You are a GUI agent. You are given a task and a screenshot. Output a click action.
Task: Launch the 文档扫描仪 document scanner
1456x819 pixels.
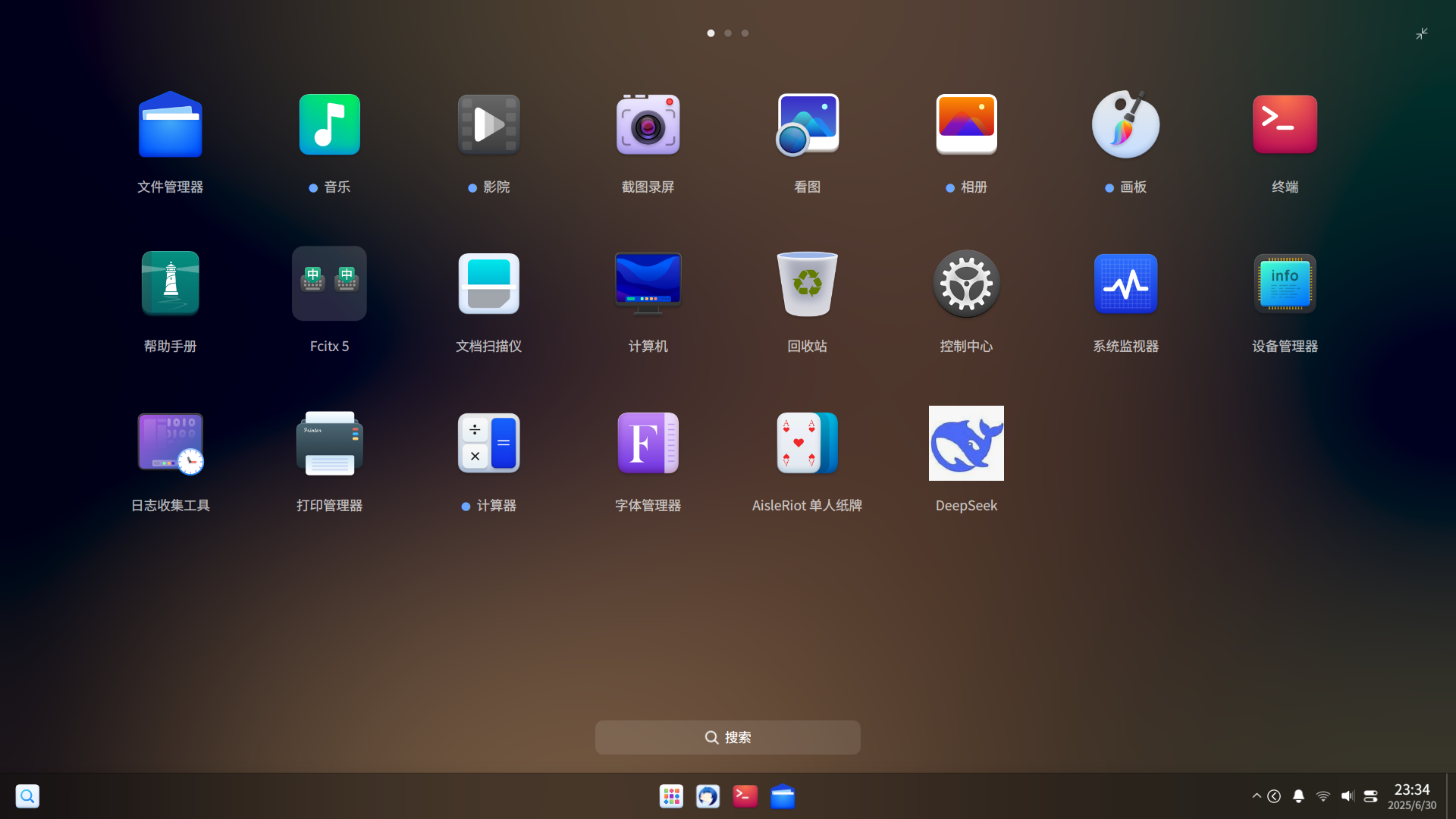[x=488, y=284]
